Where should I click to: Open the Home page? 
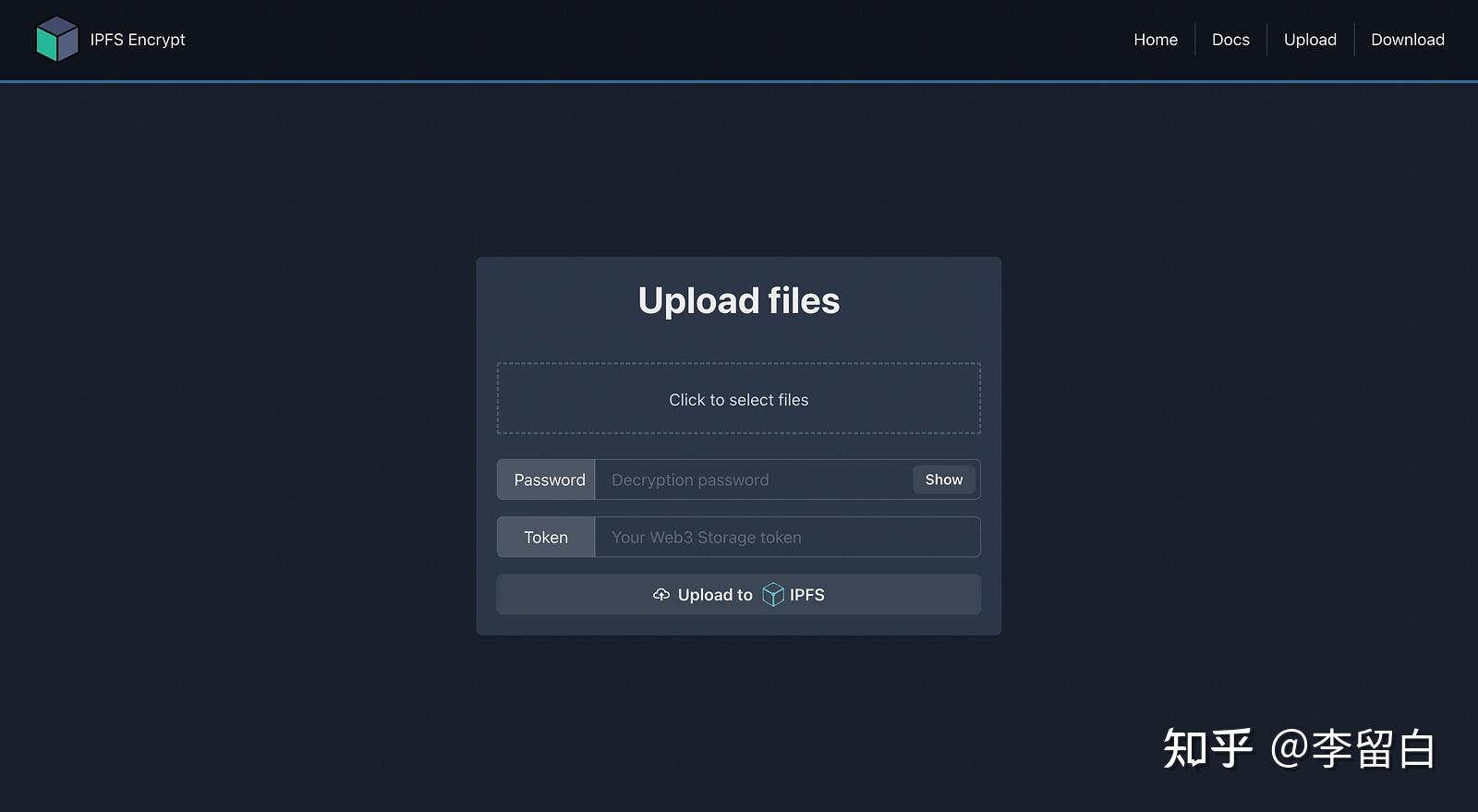point(1156,40)
